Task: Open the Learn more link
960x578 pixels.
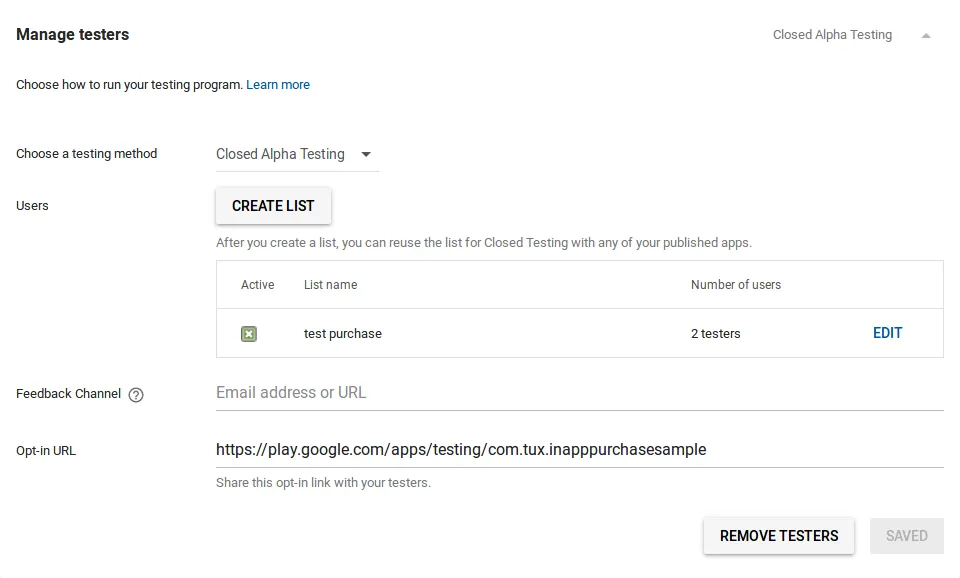Action: click(278, 85)
